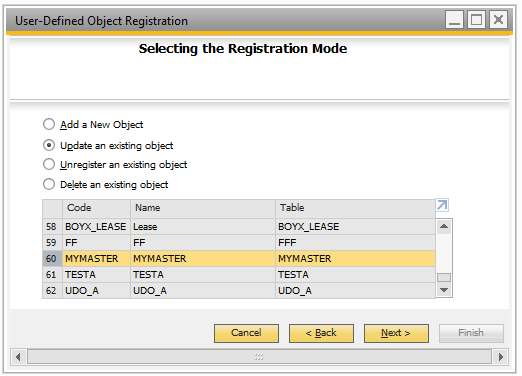
Task: Click the BOYX_LEASE code cell
Action: coord(96,227)
